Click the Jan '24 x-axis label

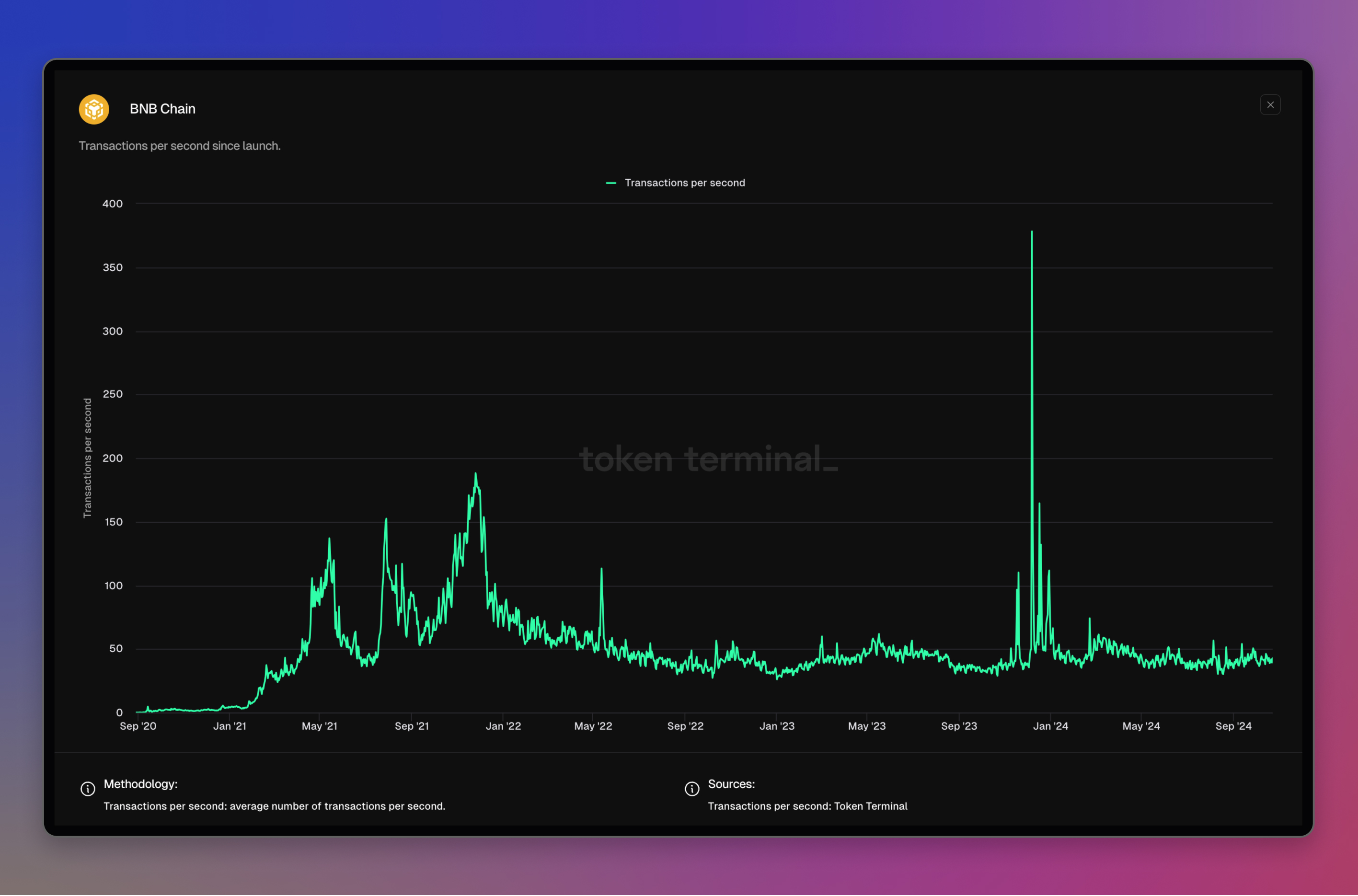pos(1051,726)
